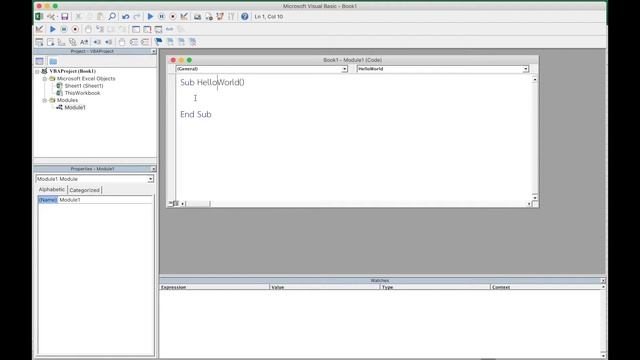Click the Undo arrow icon
This screenshot has width=640, height=360.
click(x=125, y=17)
